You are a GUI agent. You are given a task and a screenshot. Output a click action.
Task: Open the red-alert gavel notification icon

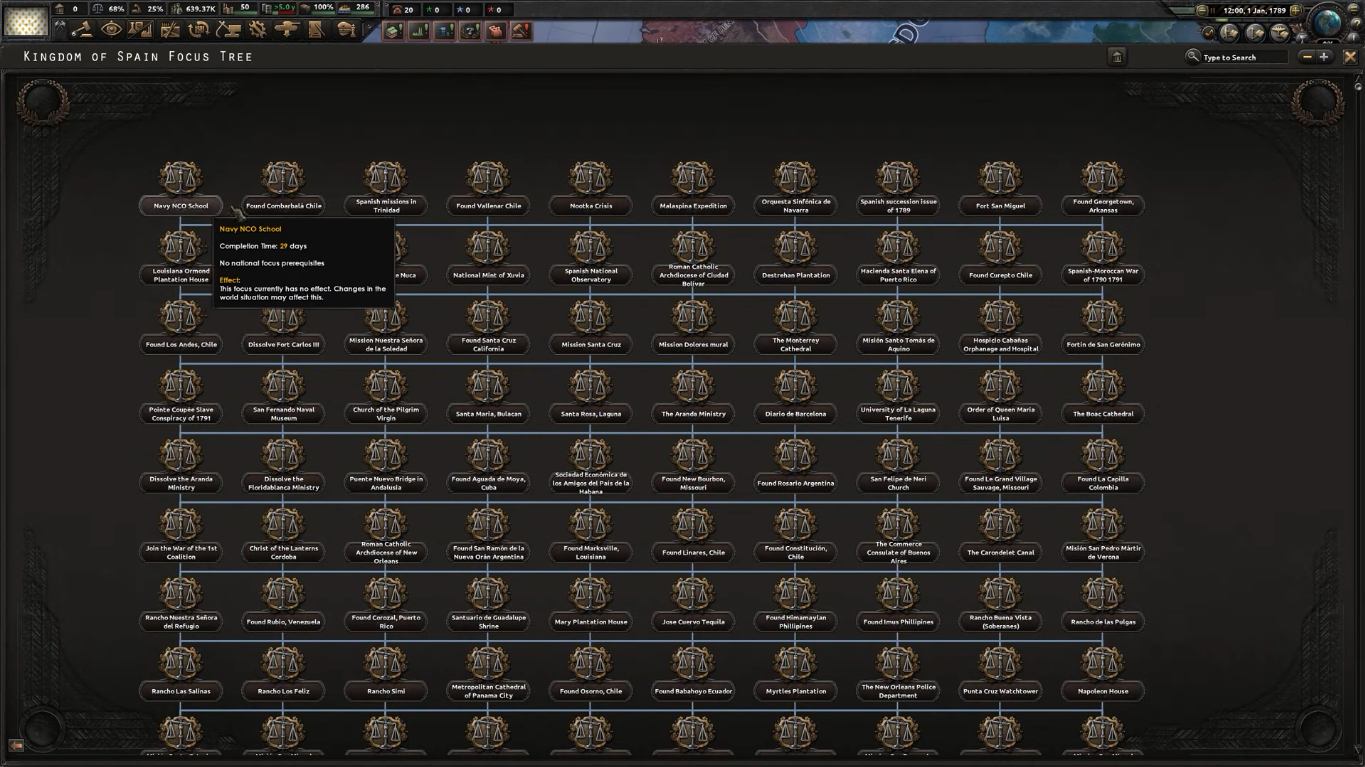(520, 31)
